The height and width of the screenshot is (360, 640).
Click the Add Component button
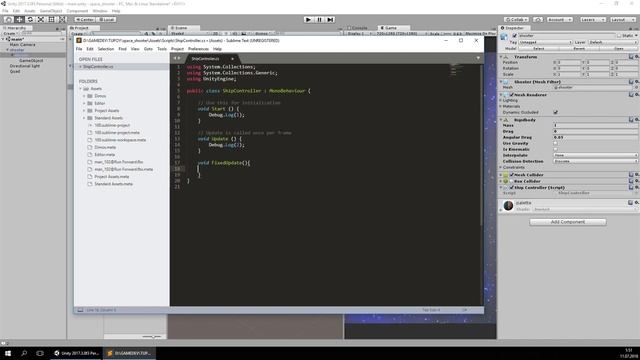(x=568, y=222)
